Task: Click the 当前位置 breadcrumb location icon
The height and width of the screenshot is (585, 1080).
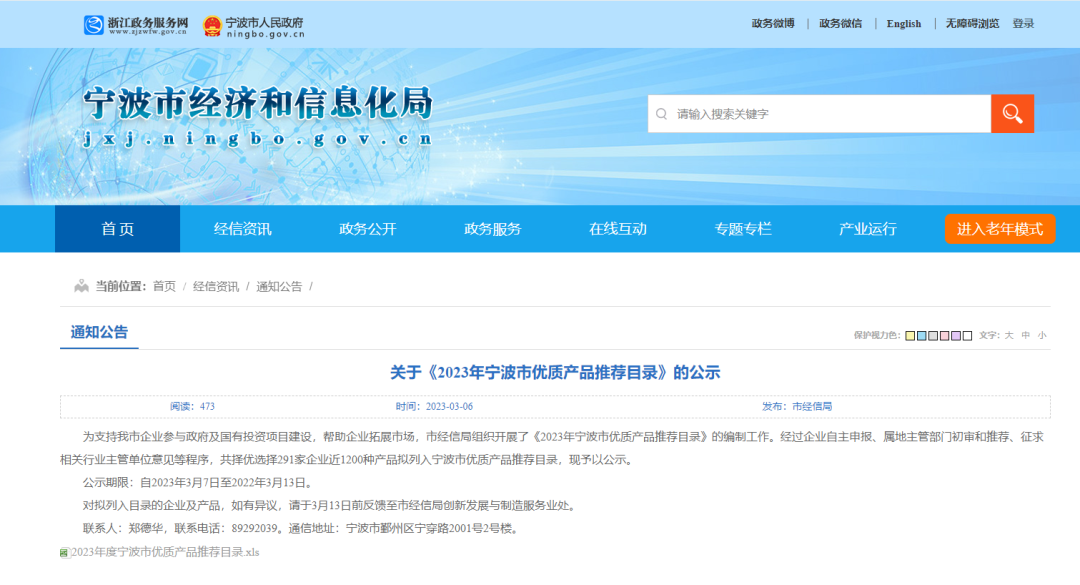Action: tap(81, 286)
